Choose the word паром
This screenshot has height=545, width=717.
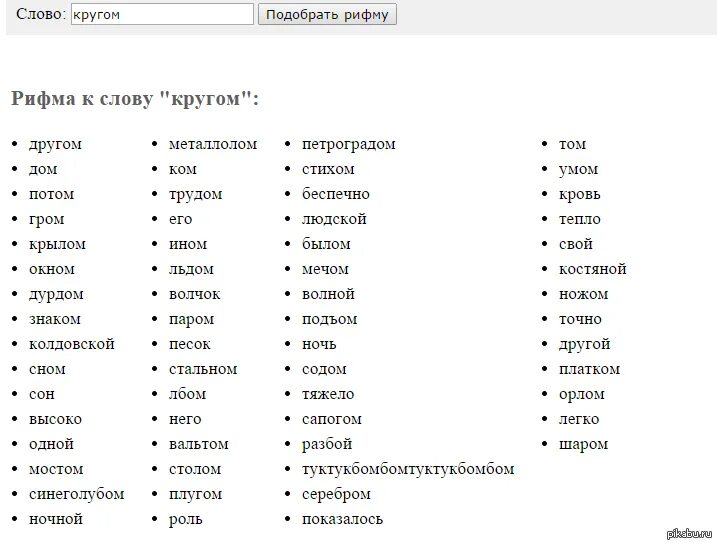192,320
